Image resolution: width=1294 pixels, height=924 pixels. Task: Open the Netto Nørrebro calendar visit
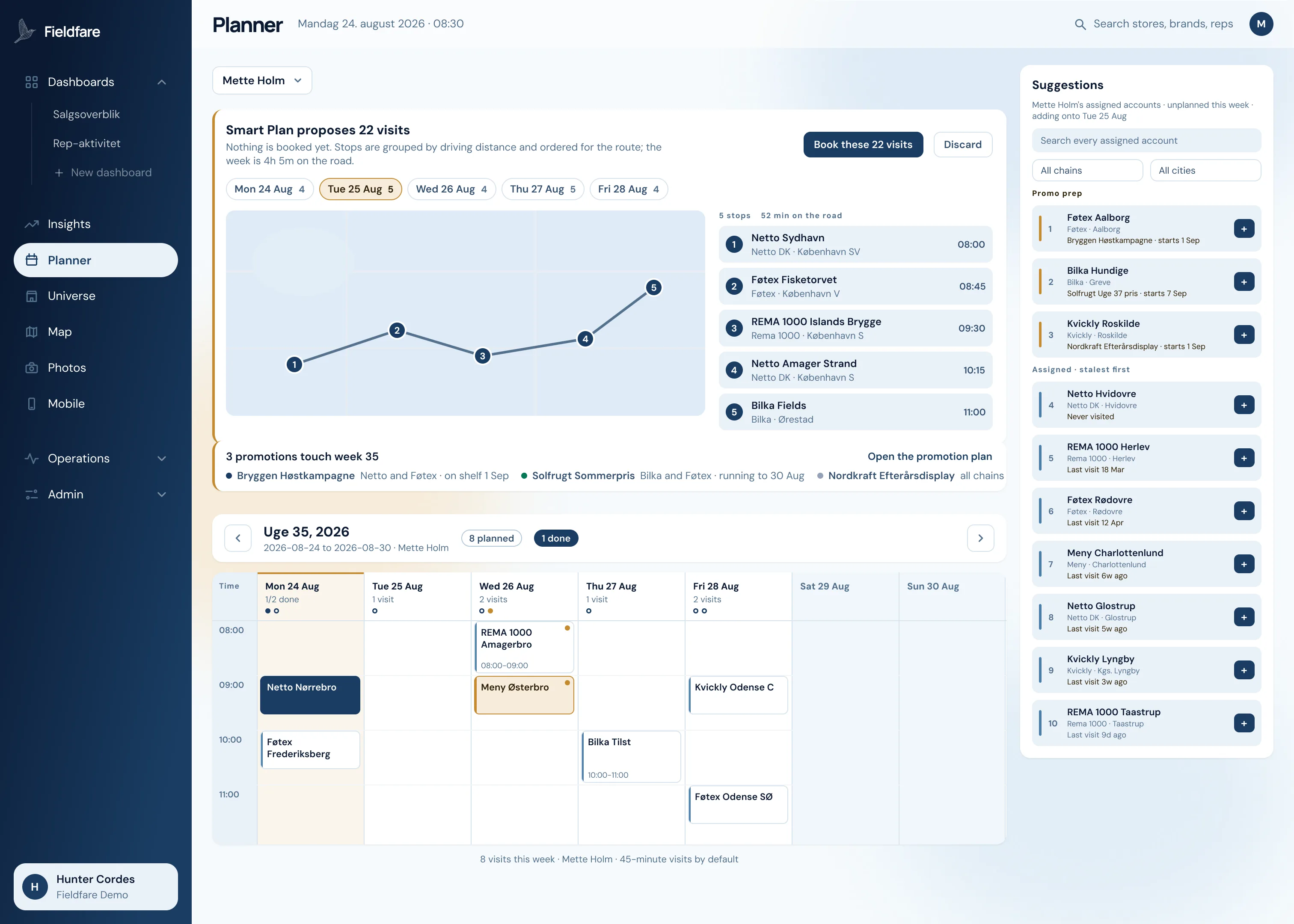[309, 695]
